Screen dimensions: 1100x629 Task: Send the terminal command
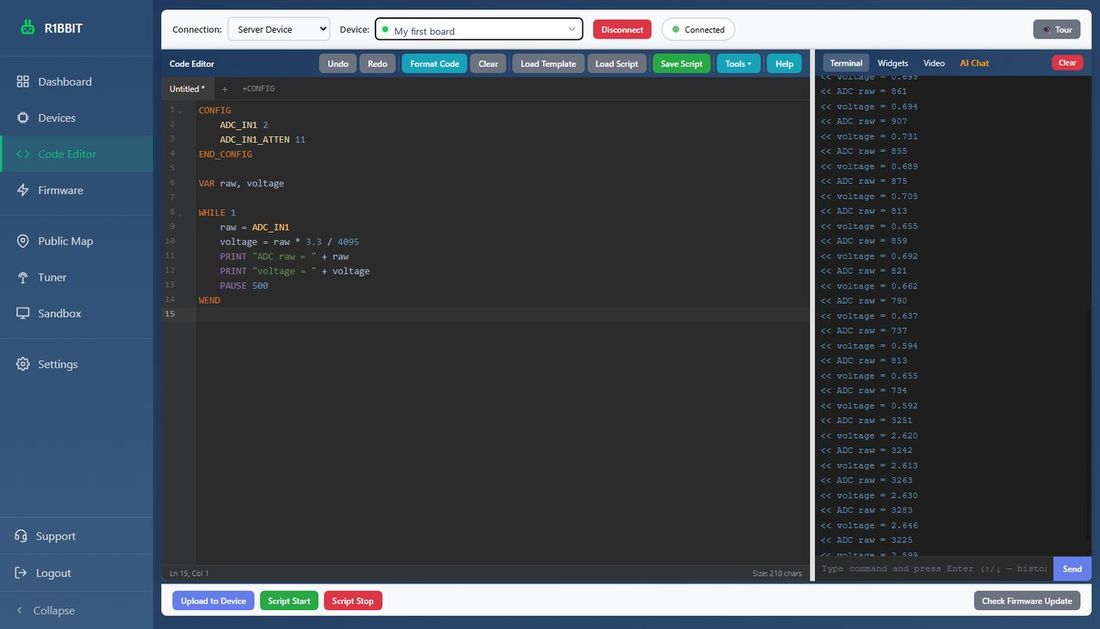1072,569
